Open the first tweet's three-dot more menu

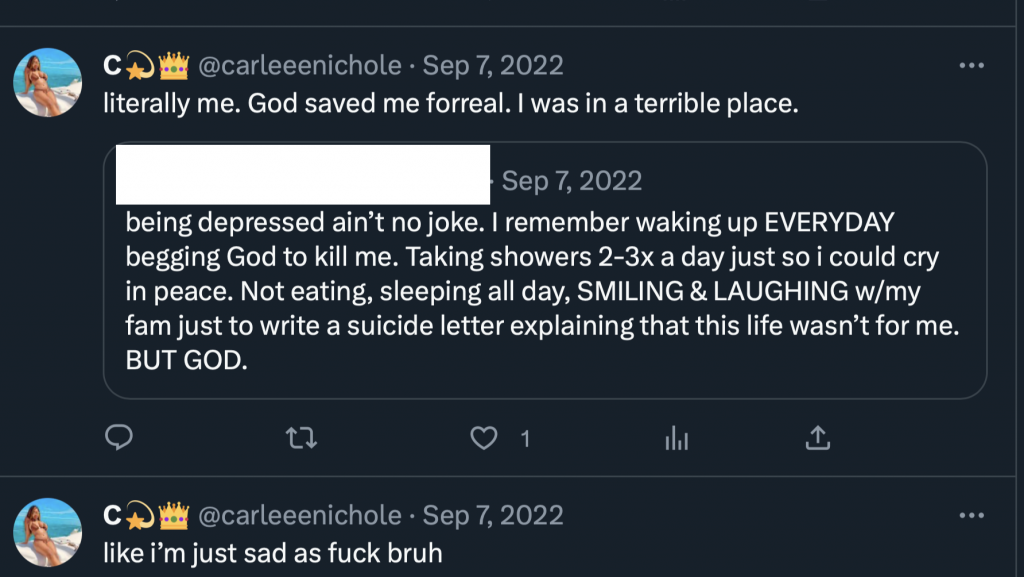(971, 66)
